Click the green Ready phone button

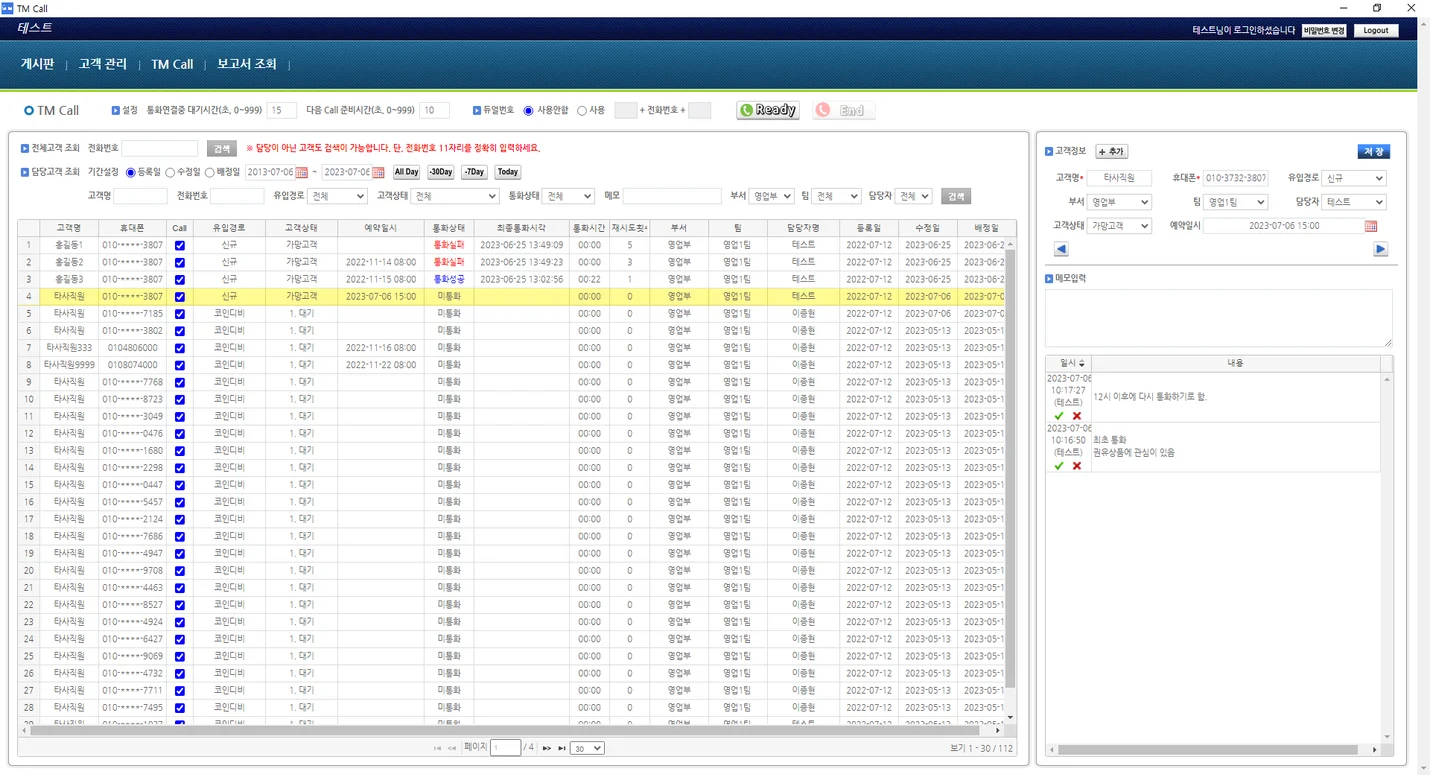(x=768, y=110)
